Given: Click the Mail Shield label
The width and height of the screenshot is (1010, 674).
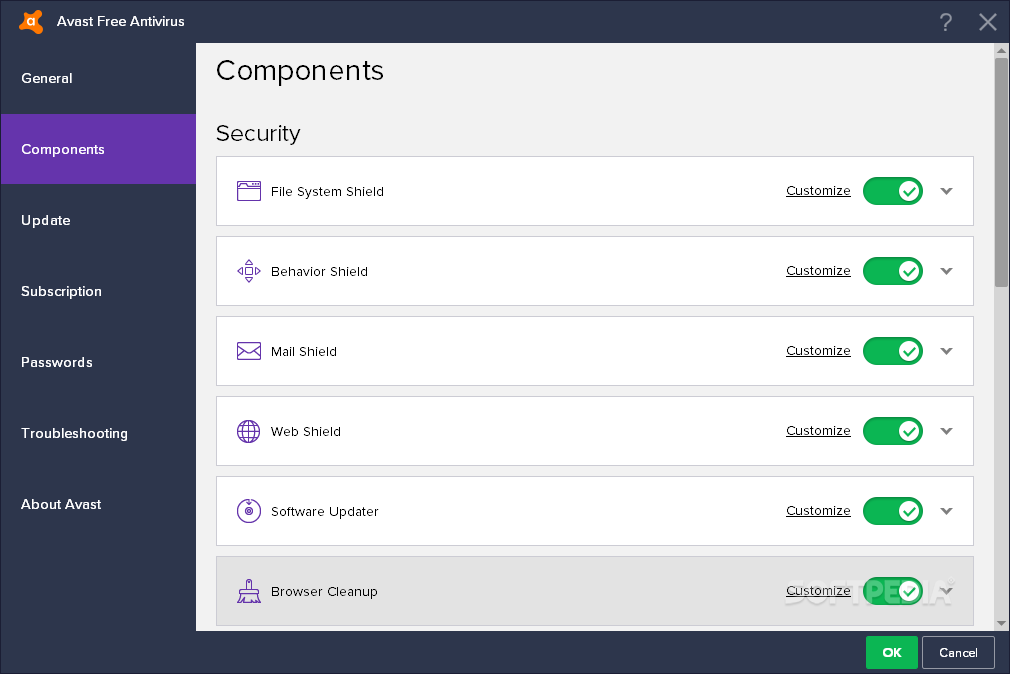Looking at the screenshot, I should (x=304, y=351).
